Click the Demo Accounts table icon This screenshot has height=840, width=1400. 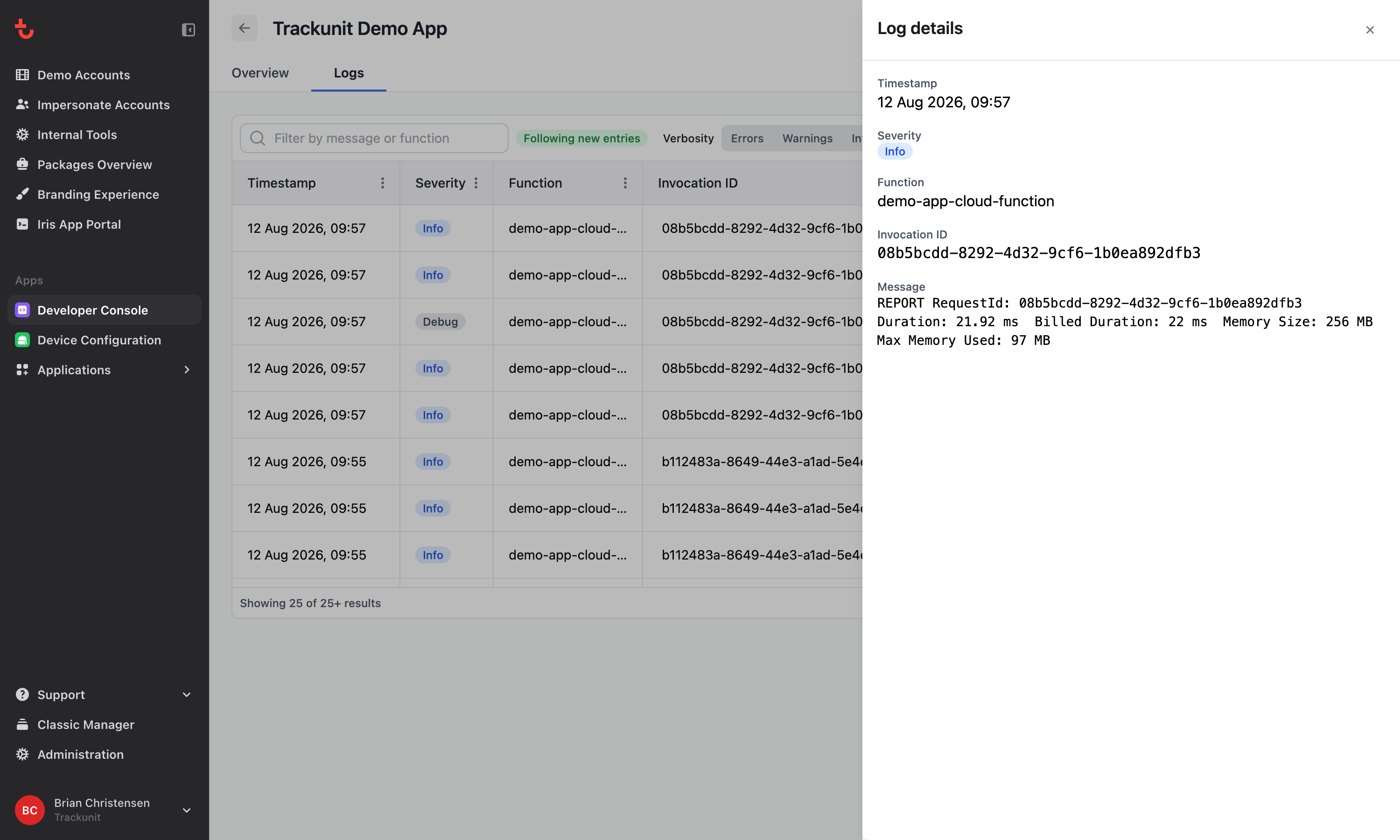pyautogui.click(x=22, y=75)
